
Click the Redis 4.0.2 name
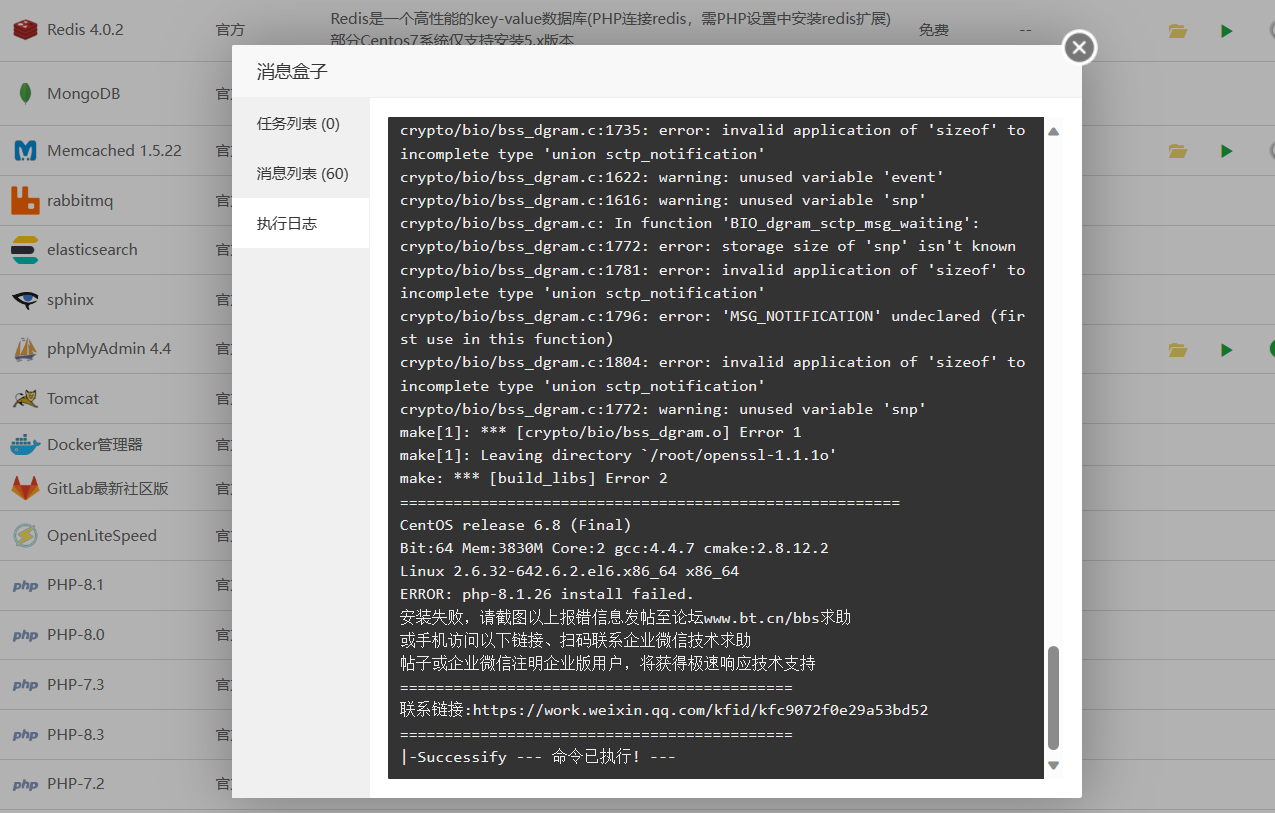[85, 30]
